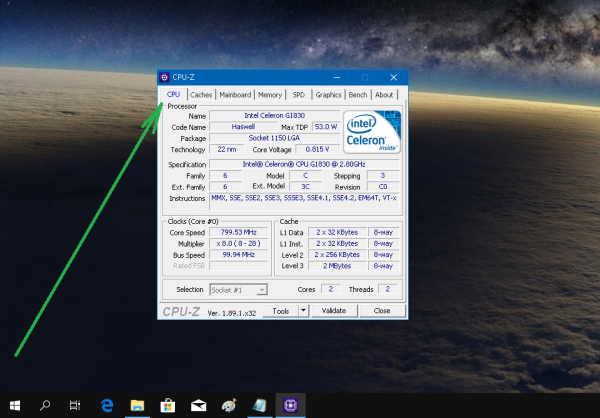
Task: Click the Core Speed value 799.53 MHz
Action: coord(239,232)
